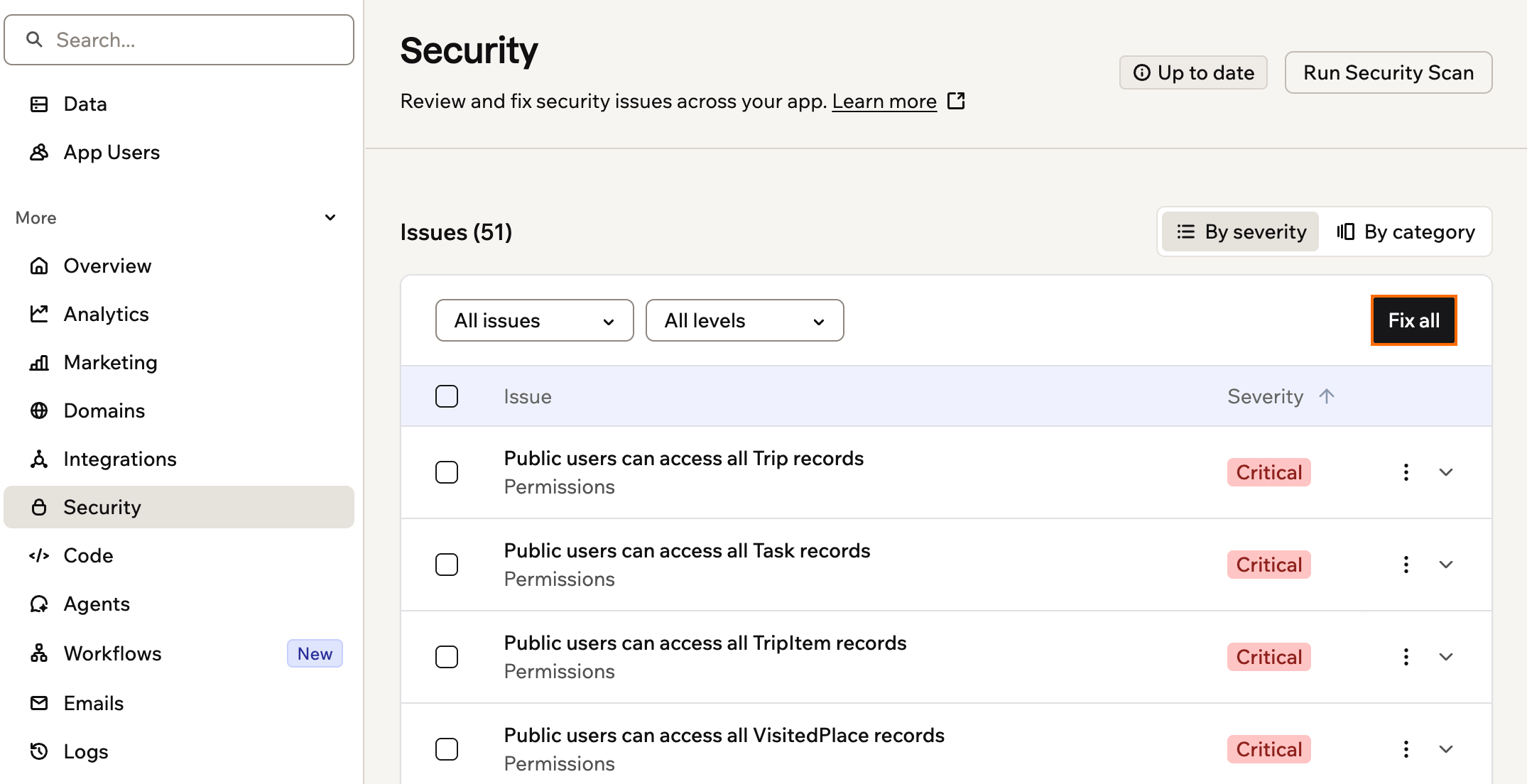Screen dimensions: 1527x784
Task: Click the Up to date status button
Action: point(1193,72)
